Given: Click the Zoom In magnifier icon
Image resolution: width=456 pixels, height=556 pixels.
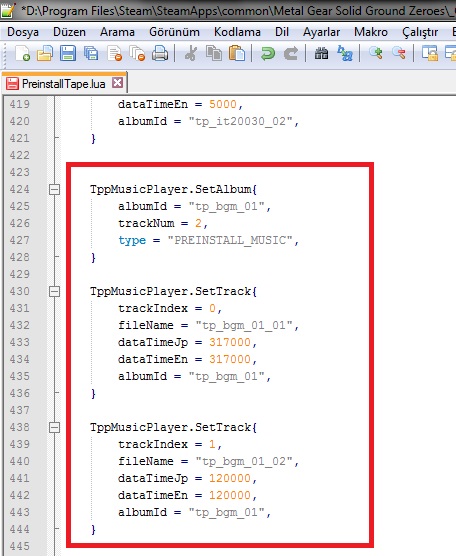Looking at the screenshot, I should click(x=376, y=54).
